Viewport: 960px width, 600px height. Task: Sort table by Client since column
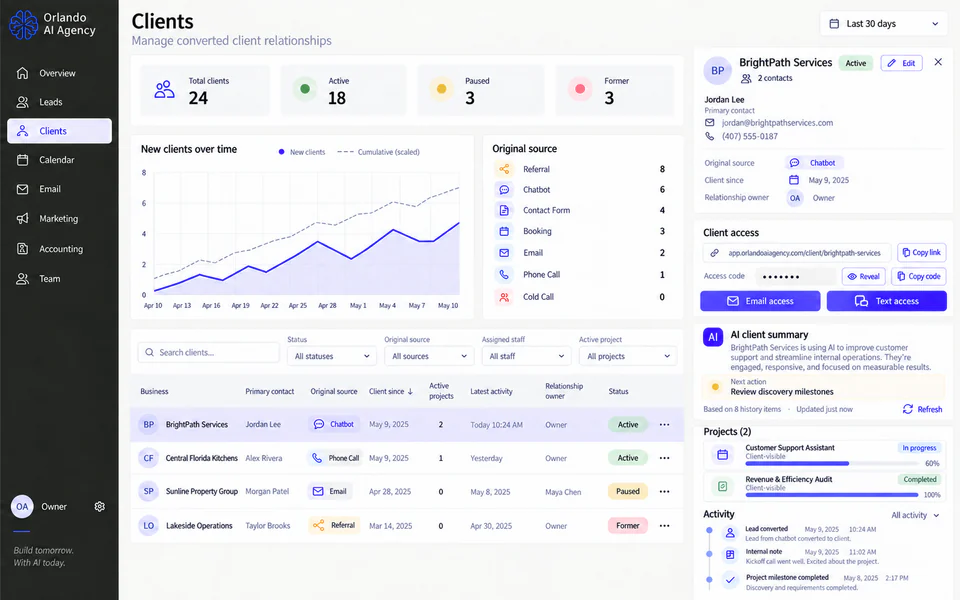391,391
